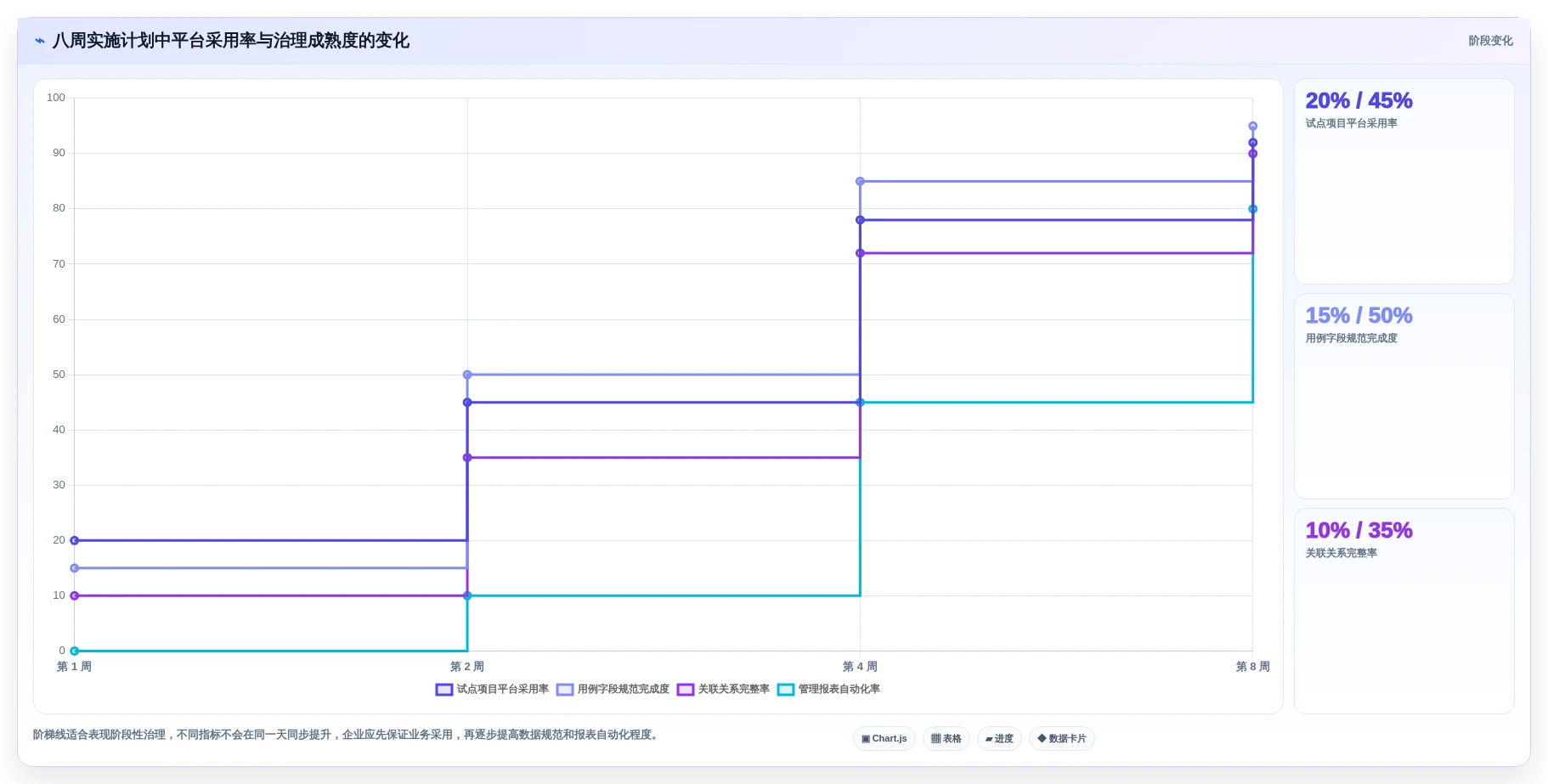
Task: Hide the 试点项目平台采用率 series via legend label
Action: point(503,690)
